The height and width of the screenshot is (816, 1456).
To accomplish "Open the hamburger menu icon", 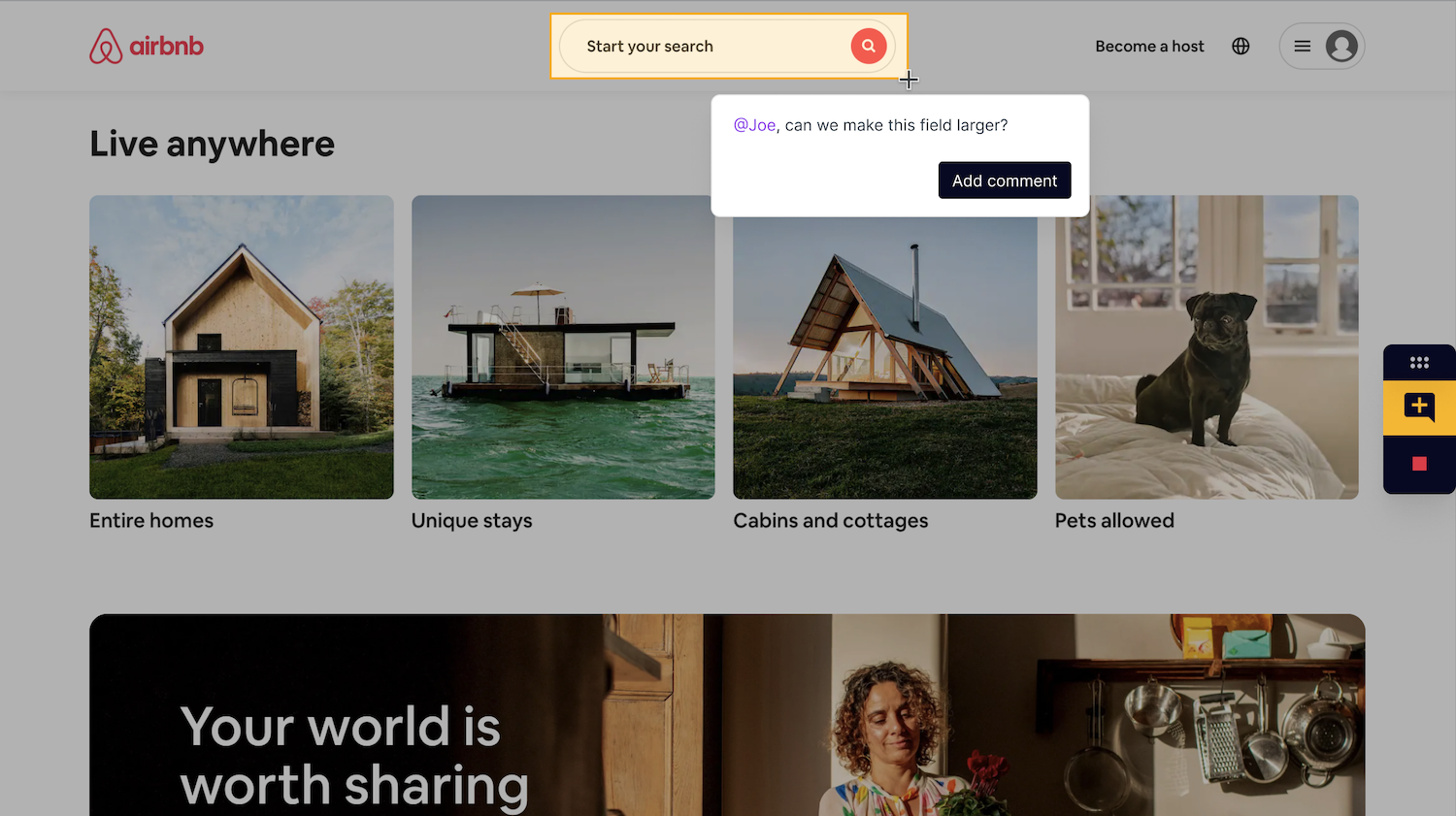I will pos(1303,47).
